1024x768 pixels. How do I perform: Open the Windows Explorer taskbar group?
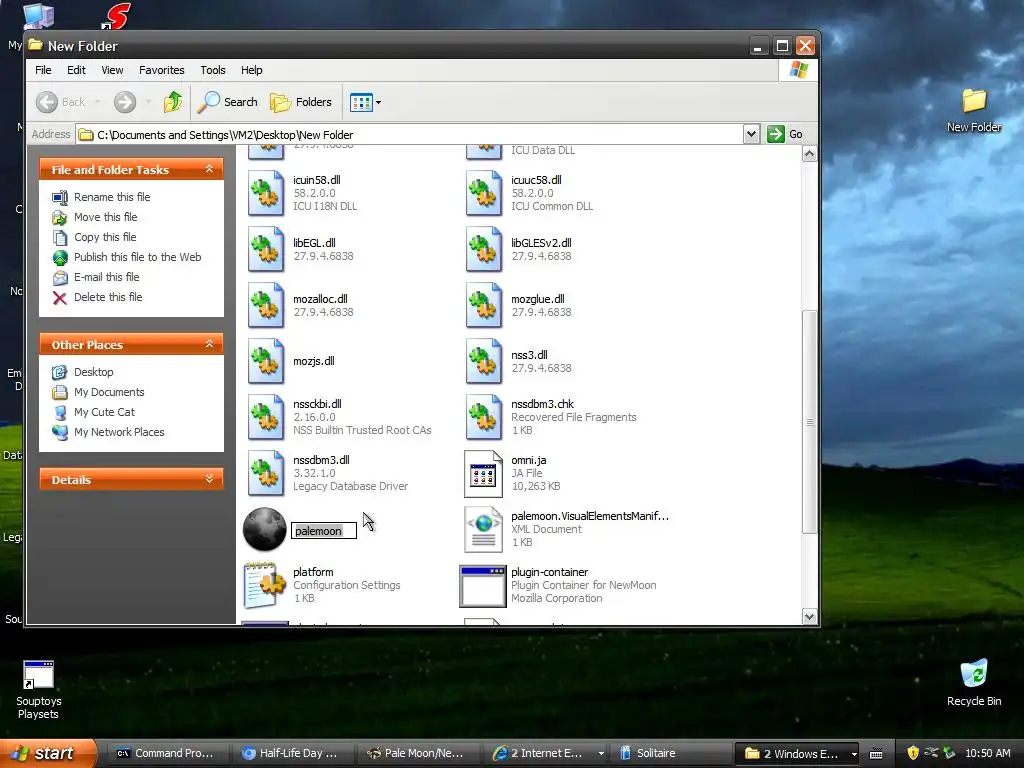coord(797,754)
